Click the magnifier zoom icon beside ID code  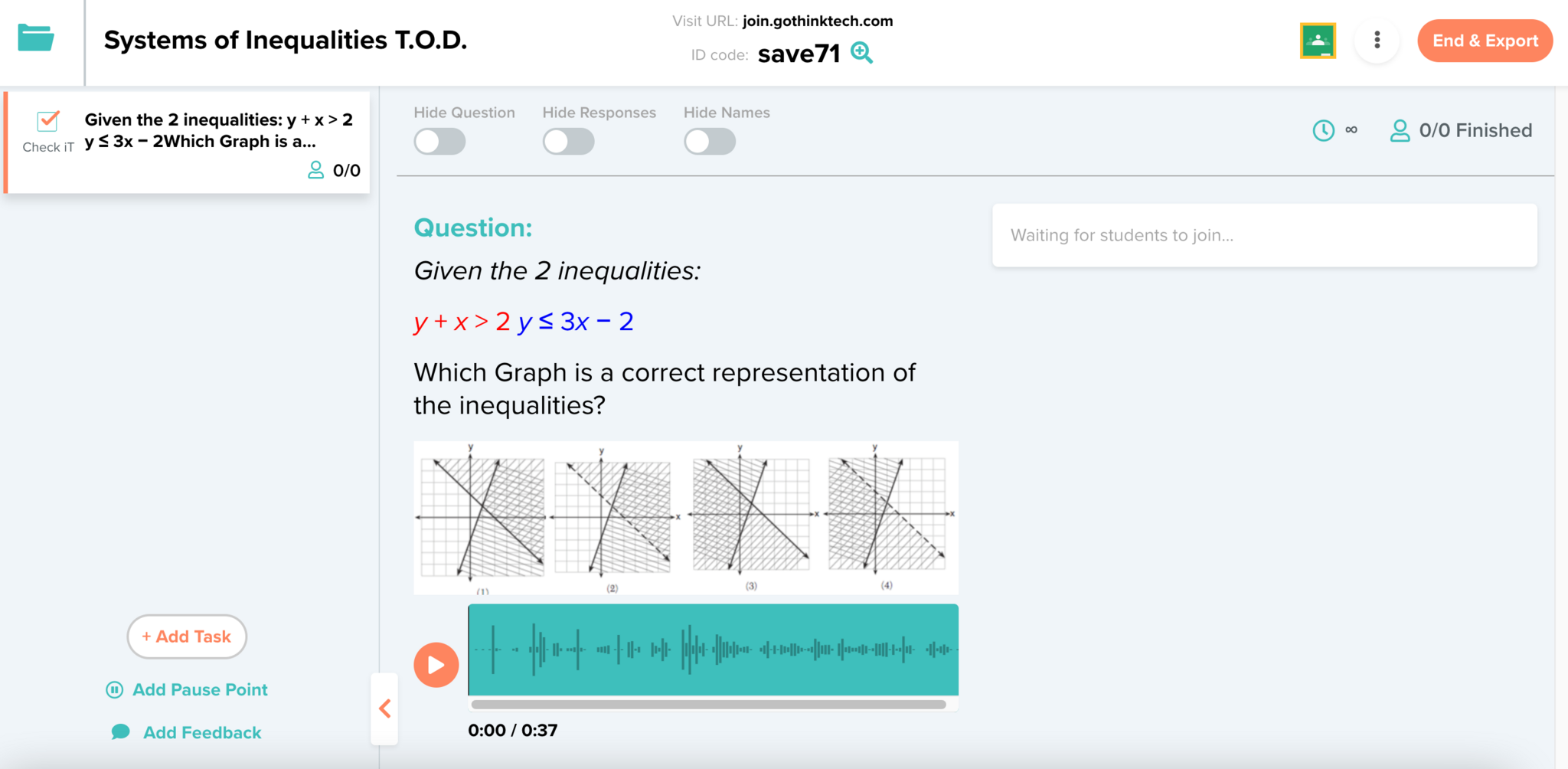click(861, 53)
